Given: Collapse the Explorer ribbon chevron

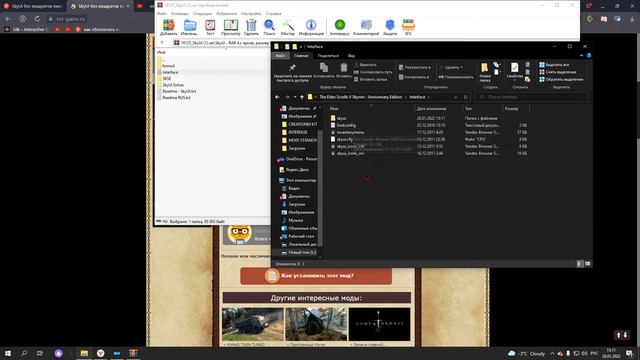Looking at the screenshot, I should pyautogui.click(x=581, y=56).
